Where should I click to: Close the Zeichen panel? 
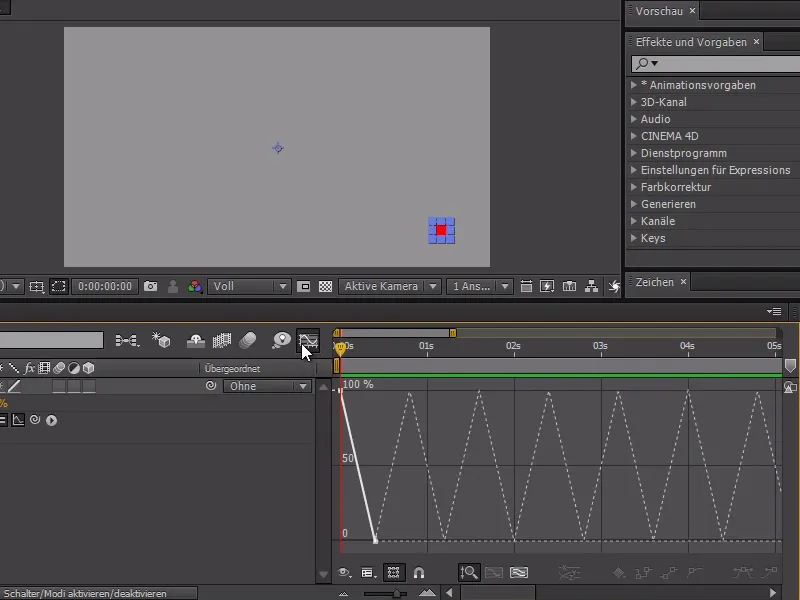(683, 282)
